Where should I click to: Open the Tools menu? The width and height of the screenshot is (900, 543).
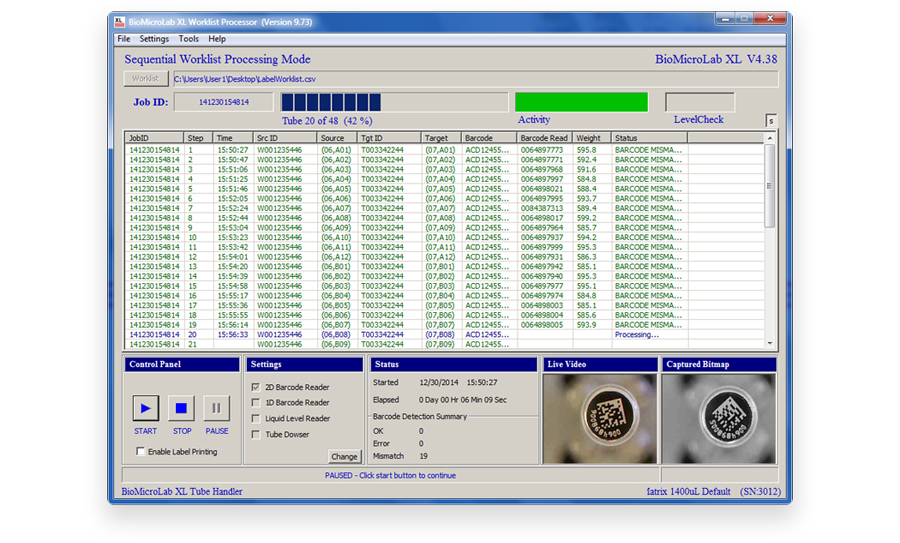coord(188,39)
